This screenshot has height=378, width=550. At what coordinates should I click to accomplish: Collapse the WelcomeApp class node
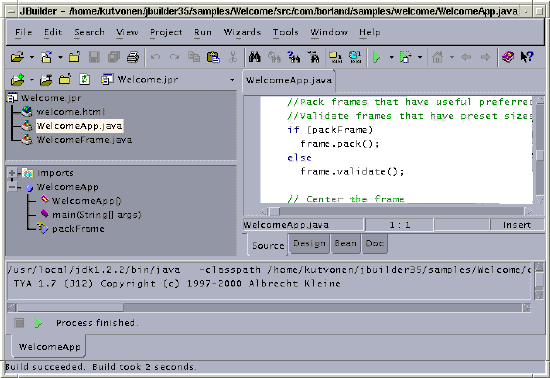coord(12,187)
